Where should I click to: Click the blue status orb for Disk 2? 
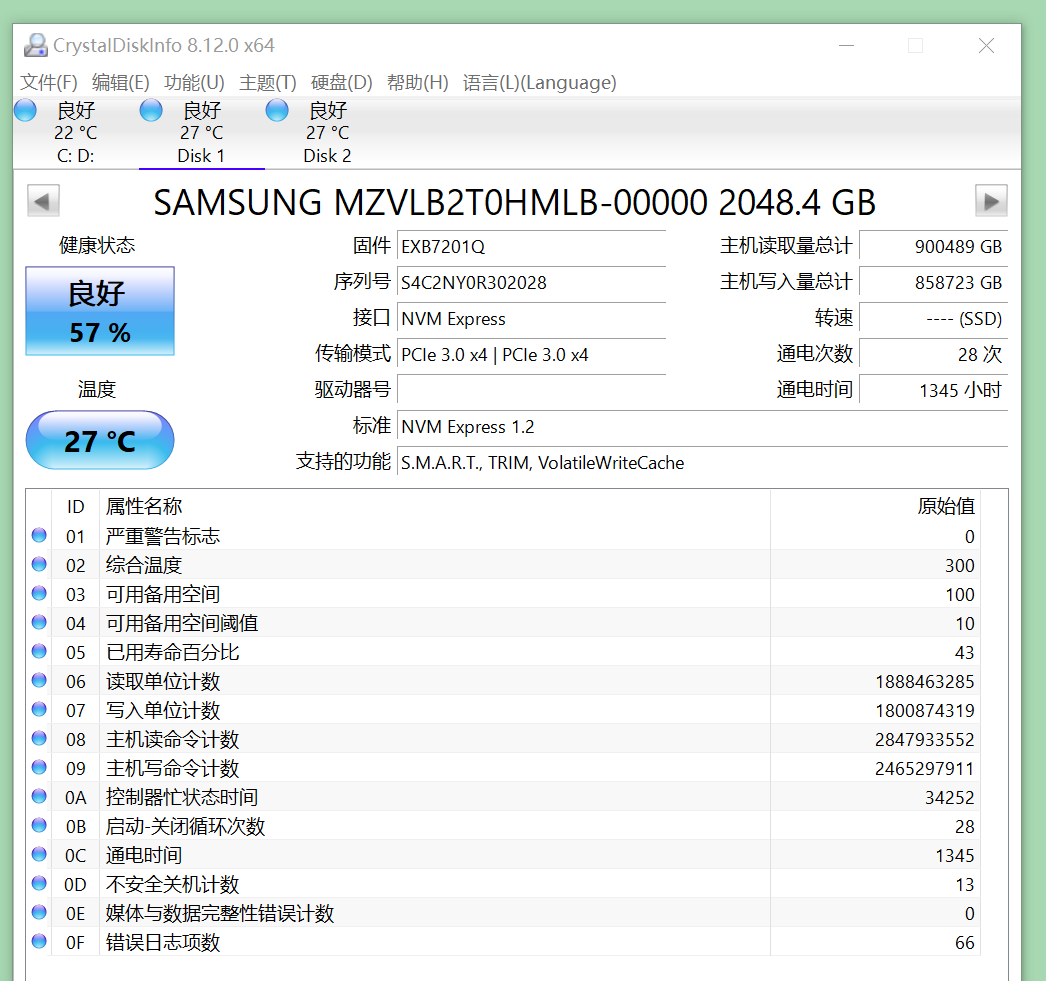click(x=277, y=110)
